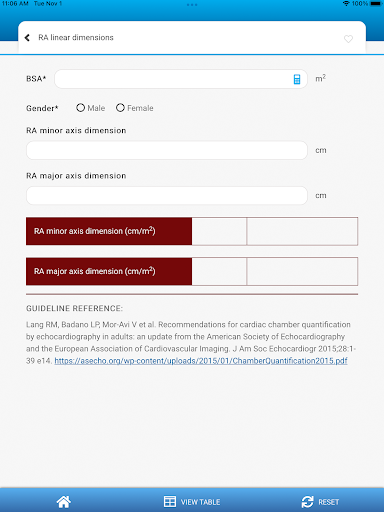This screenshot has width=384, height=512.
Task: Focus the RA minor axis dimension field
Action: [167, 150]
